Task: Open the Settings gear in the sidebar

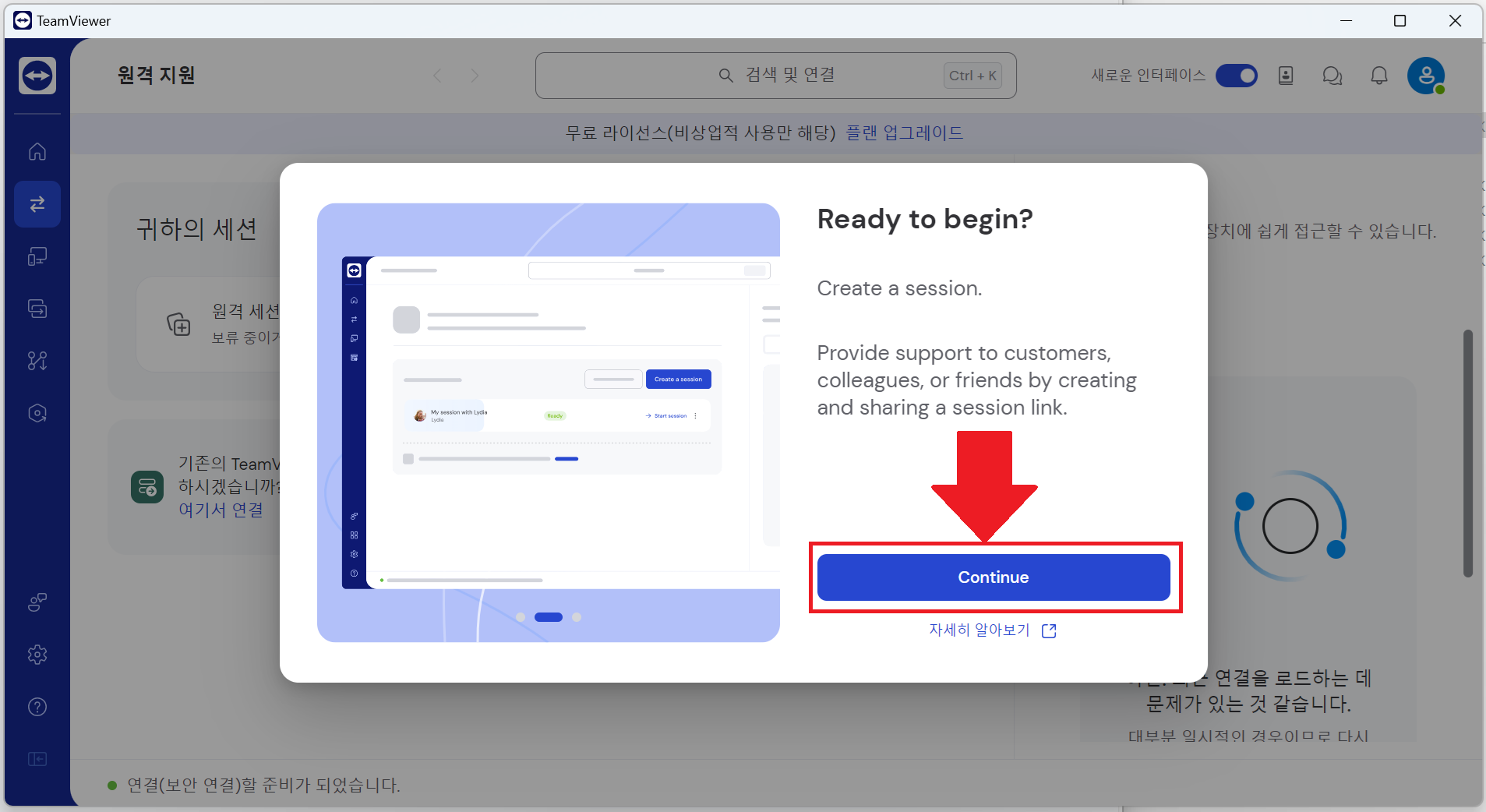Action: point(37,655)
